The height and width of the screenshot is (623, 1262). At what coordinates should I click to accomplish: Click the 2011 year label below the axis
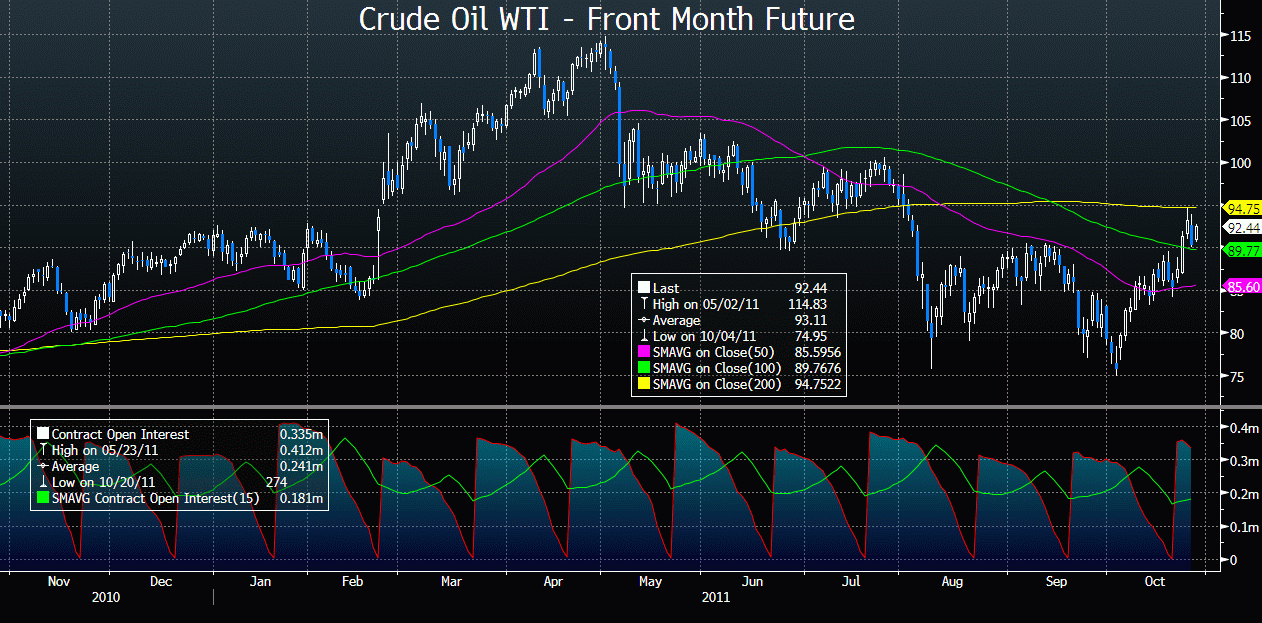click(714, 597)
